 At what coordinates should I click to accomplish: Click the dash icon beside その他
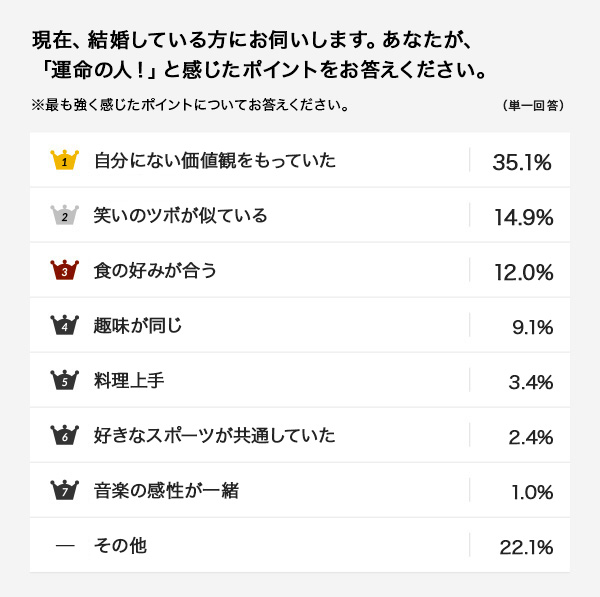[65, 546]
